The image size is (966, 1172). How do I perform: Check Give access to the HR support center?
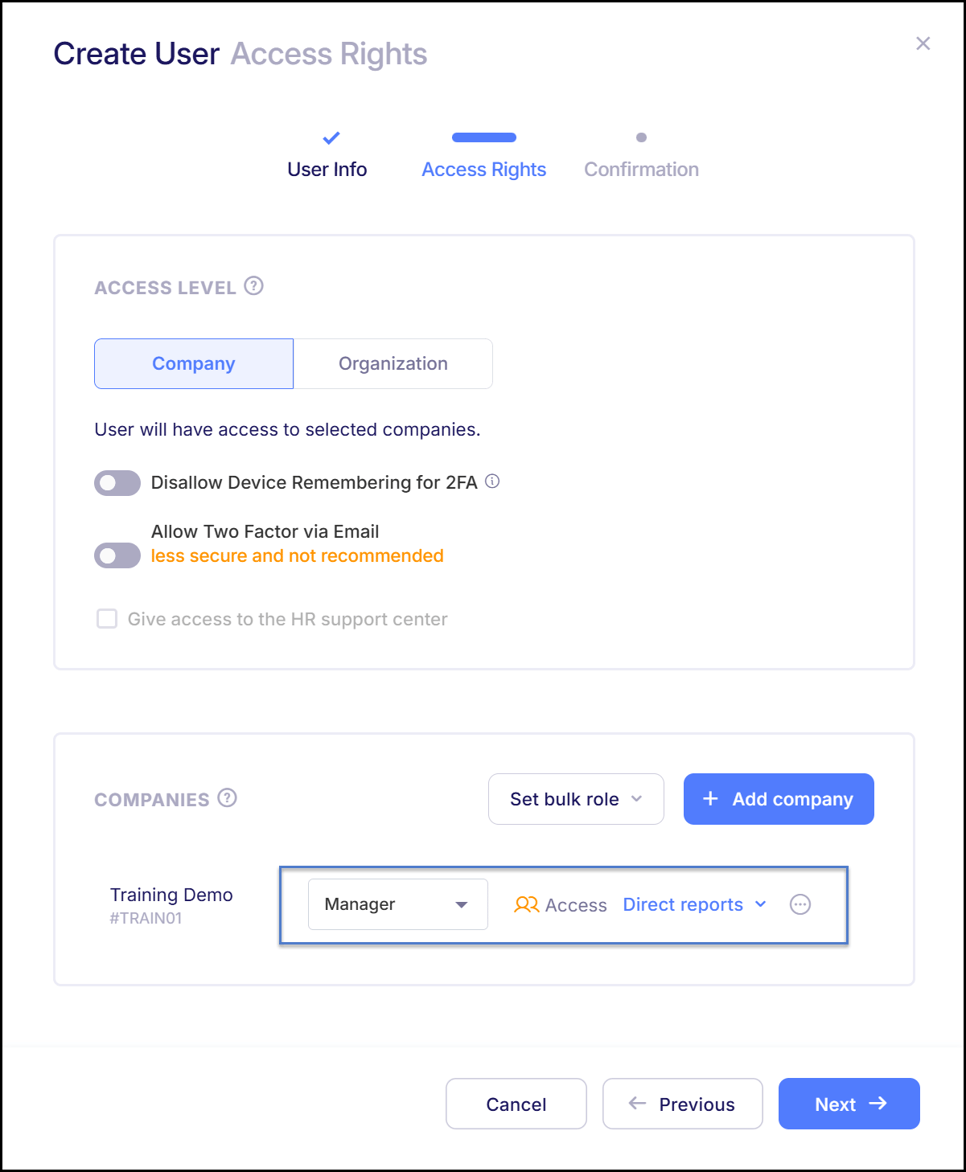coord(107,618)
